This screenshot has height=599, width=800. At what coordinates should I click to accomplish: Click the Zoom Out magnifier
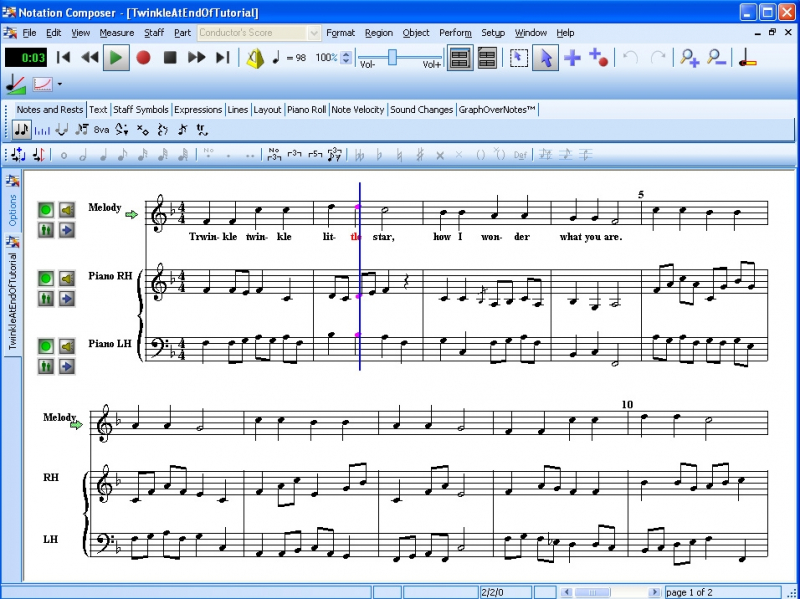[x=716, y=58]
